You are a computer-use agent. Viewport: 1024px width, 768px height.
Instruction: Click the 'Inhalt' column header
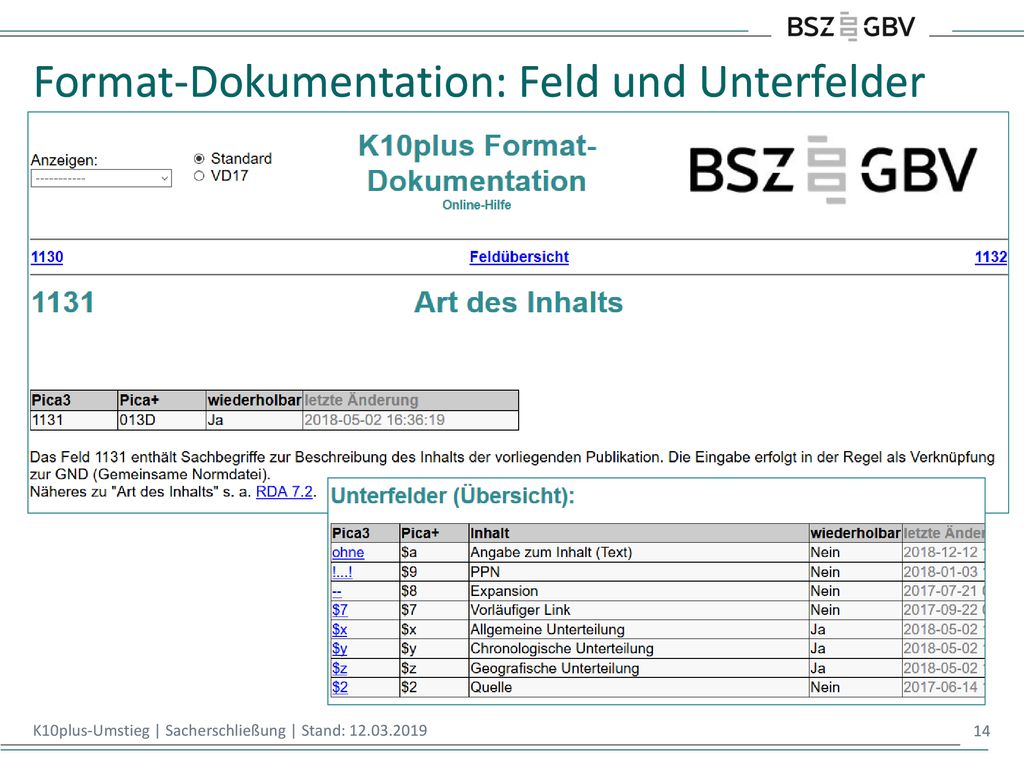click(638, 533)
